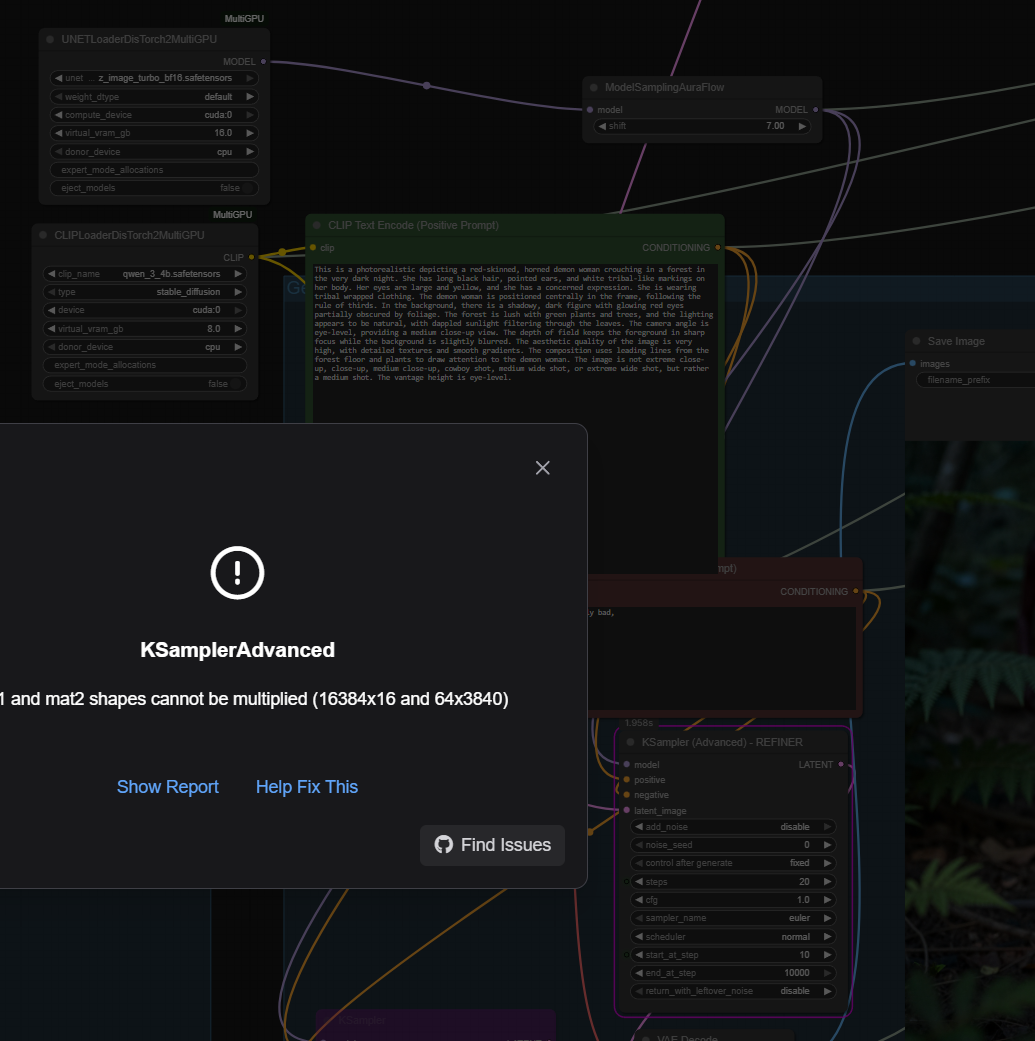Collapse the KSampler (Advanced) - REFINER node
Image resolution: width=1035 pixels, height=1041 pixels.
coord(631,742)
